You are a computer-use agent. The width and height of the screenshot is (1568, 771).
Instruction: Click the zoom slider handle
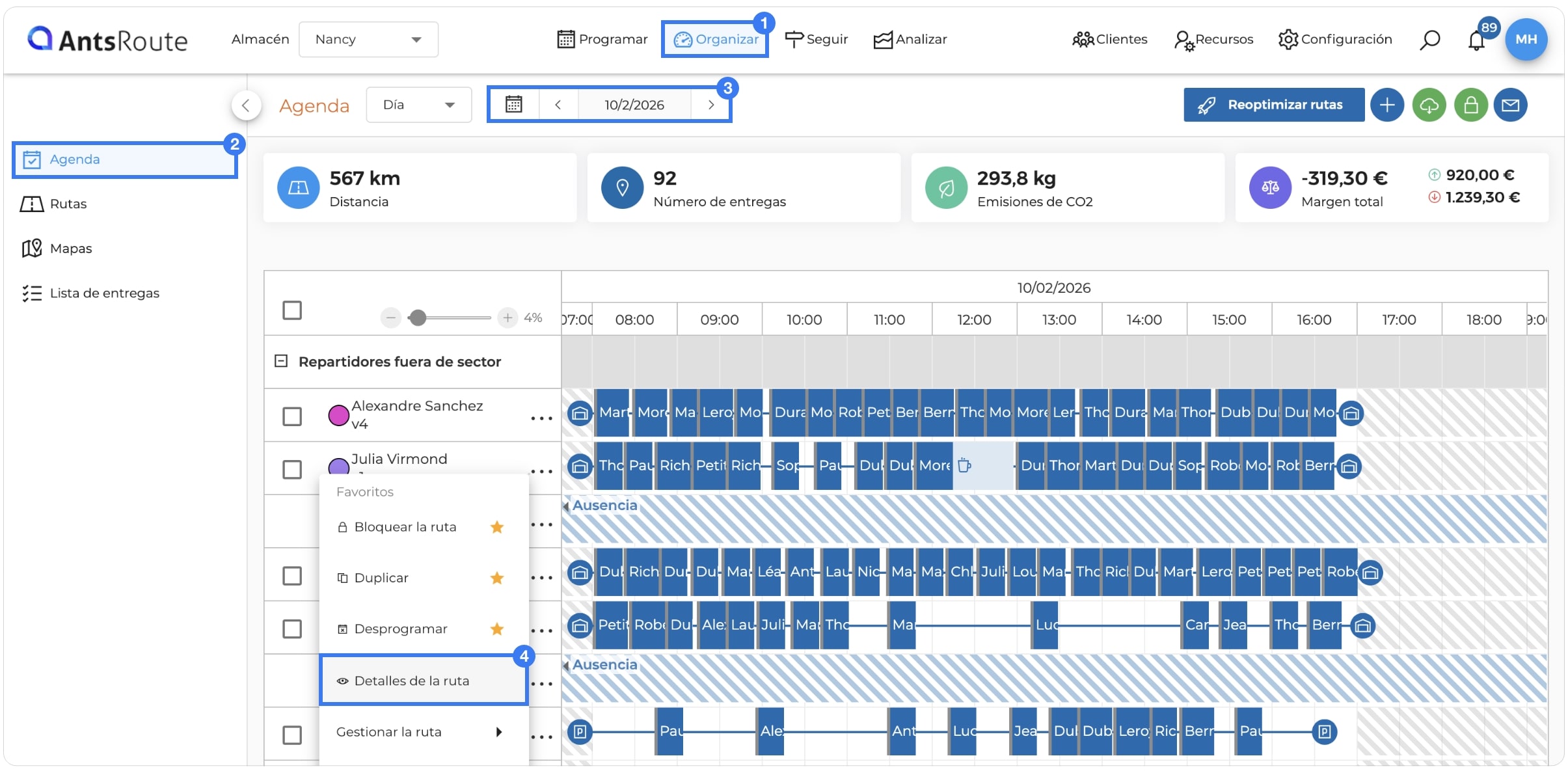418,318
